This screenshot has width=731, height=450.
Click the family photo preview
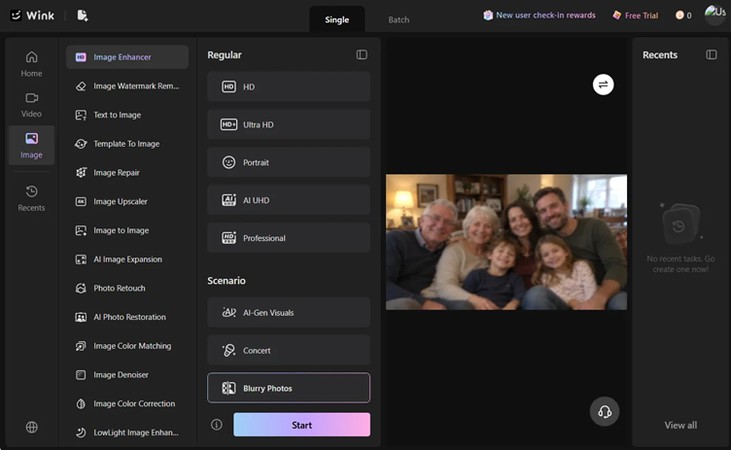(x=506, y=242)
